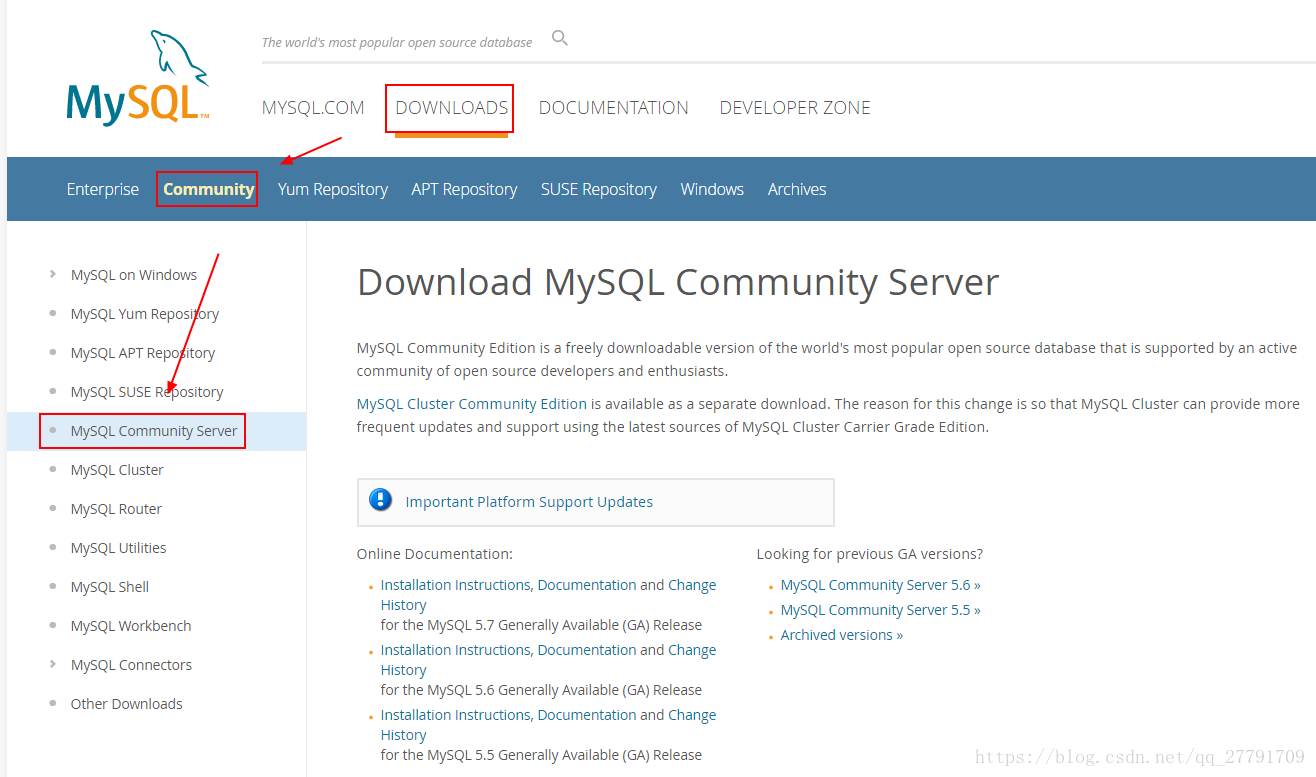The width and height of the screenshot is (1316, 777).
Task: Click the search magnifier icon
Action: tap(560, 38)
